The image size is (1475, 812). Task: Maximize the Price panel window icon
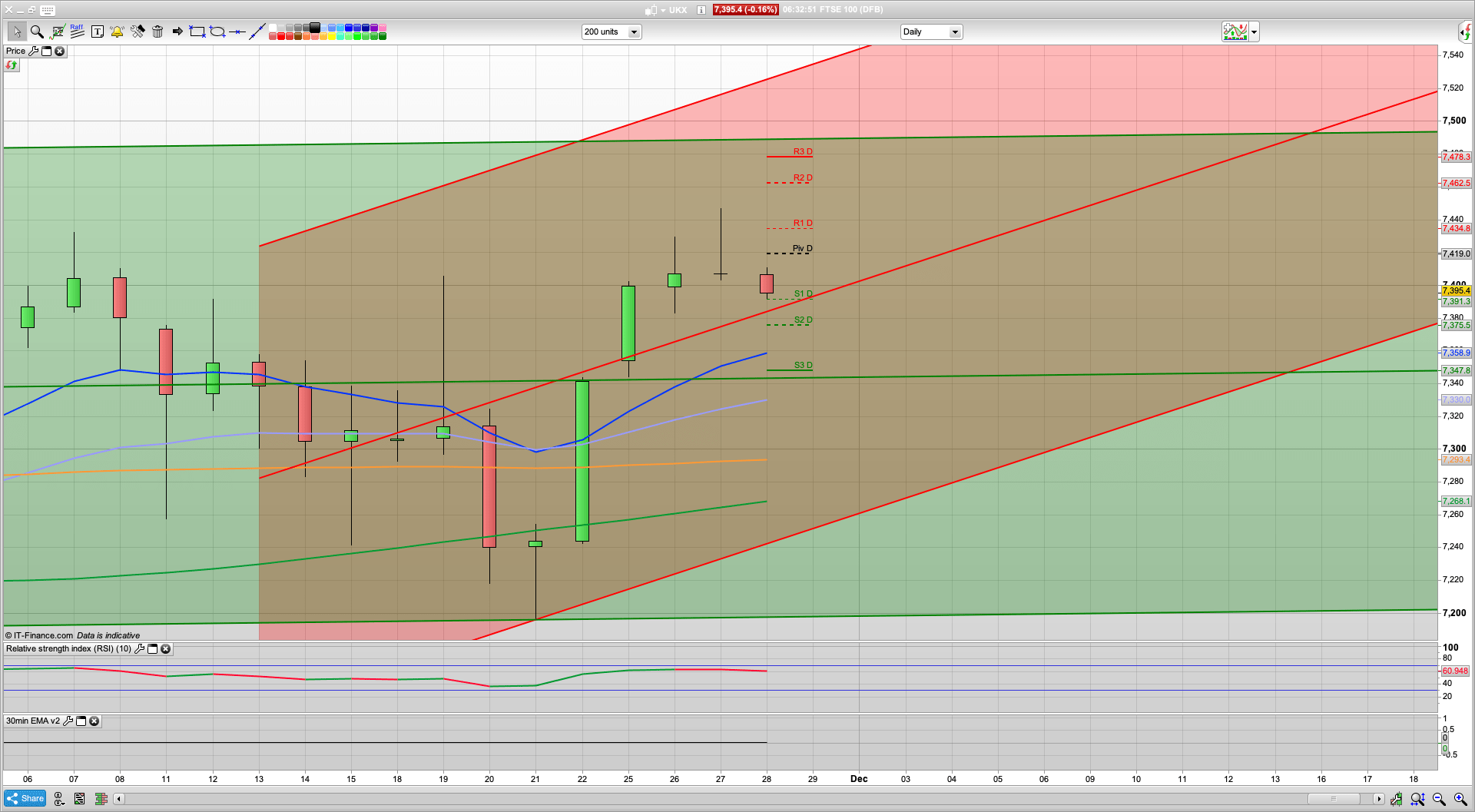pos(46,51)
